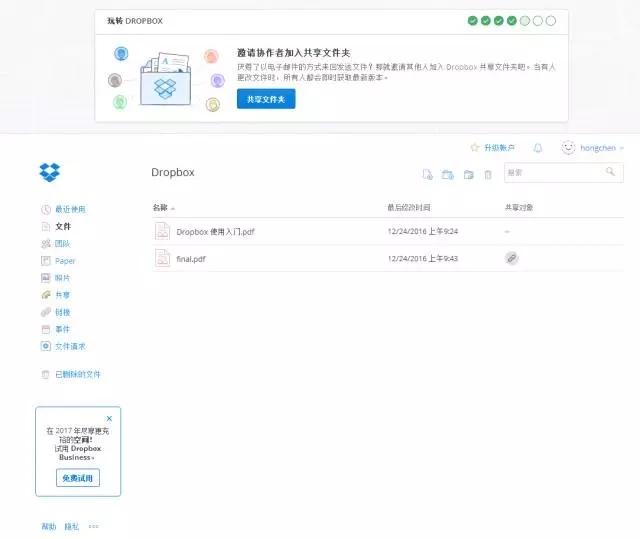Click the Dropbox page title
The image size is (640, 539).
[173, 173]
